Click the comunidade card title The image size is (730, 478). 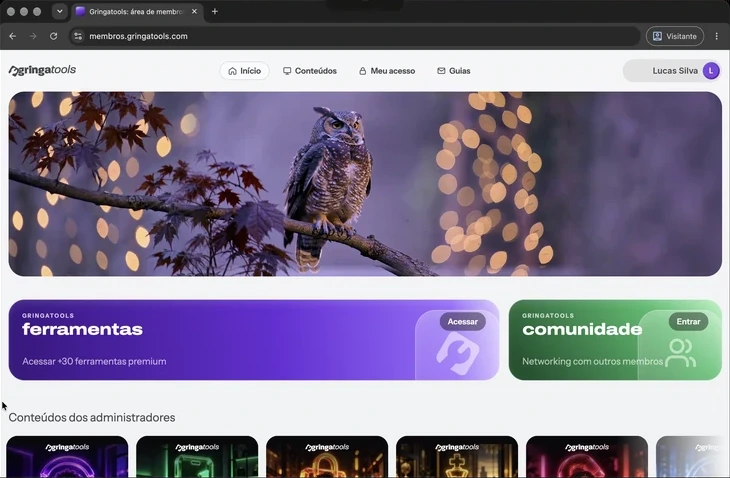pyautogui.click(x=582, y=329)
